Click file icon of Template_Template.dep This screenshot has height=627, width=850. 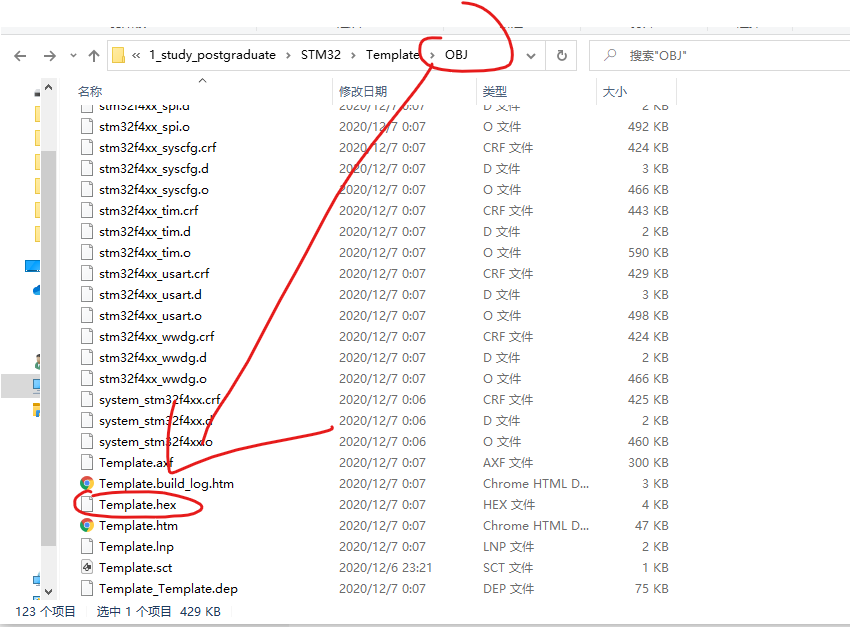tap(87, 589)
